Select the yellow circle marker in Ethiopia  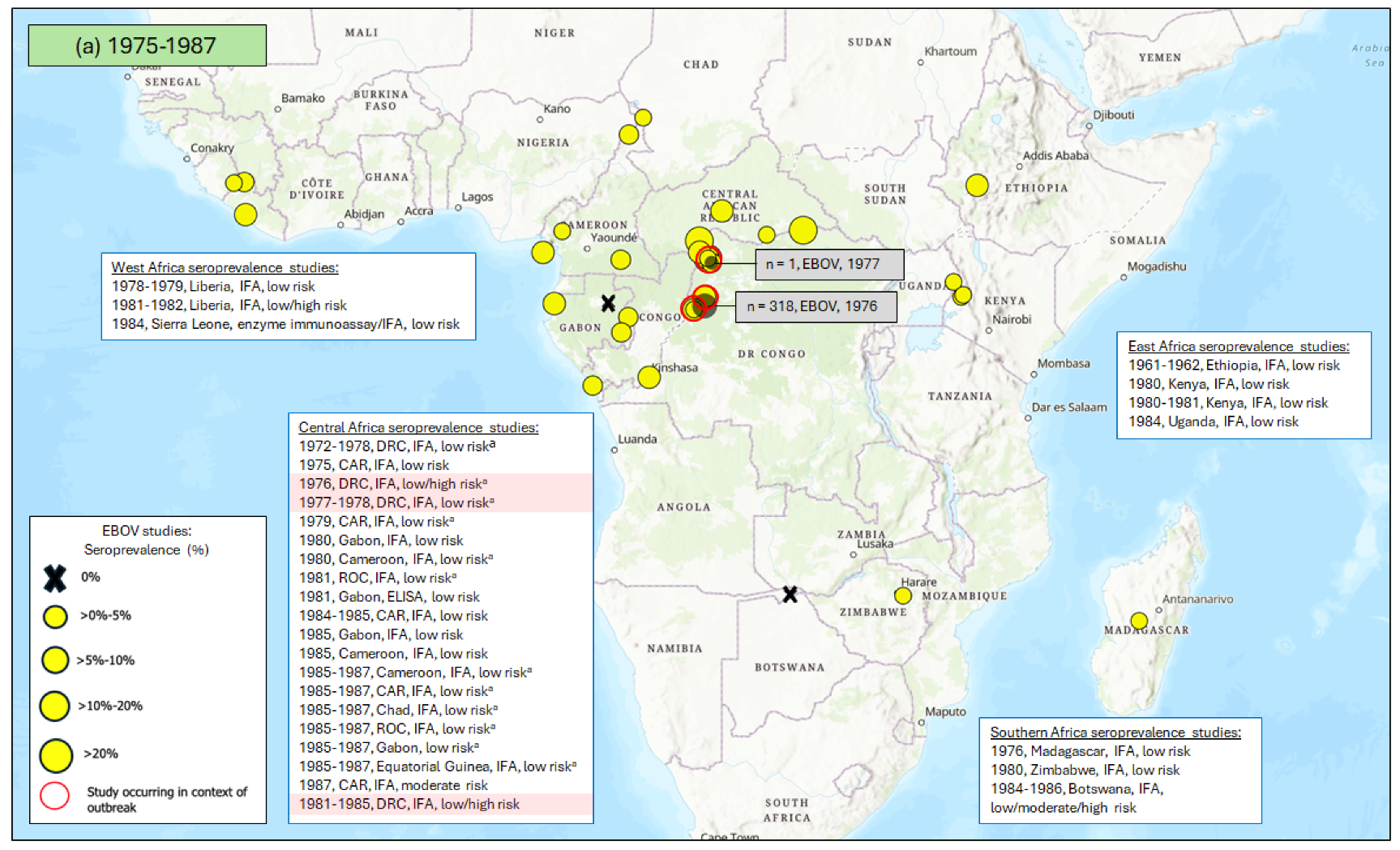click(977, 186)
